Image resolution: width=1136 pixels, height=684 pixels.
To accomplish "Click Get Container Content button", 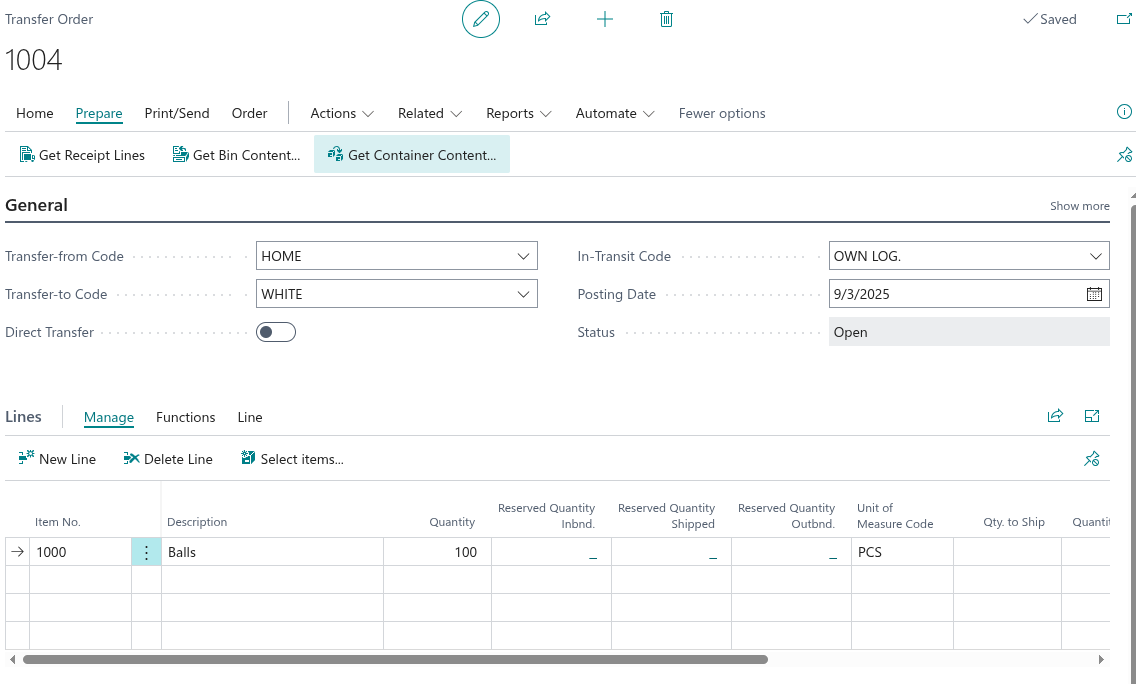I will click(412, 155).
